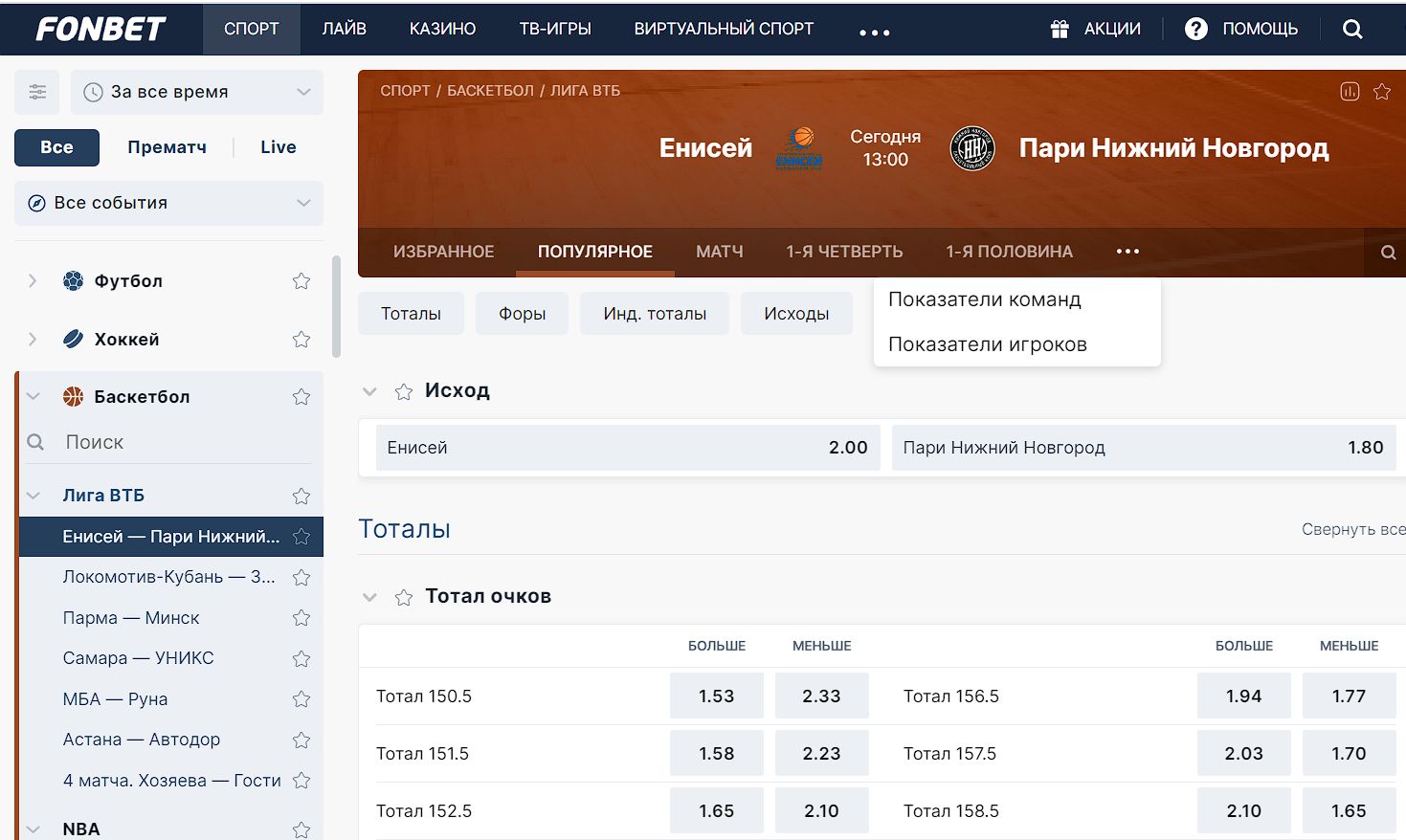Click the sidebar vertical scrollbar

[336, 306]
